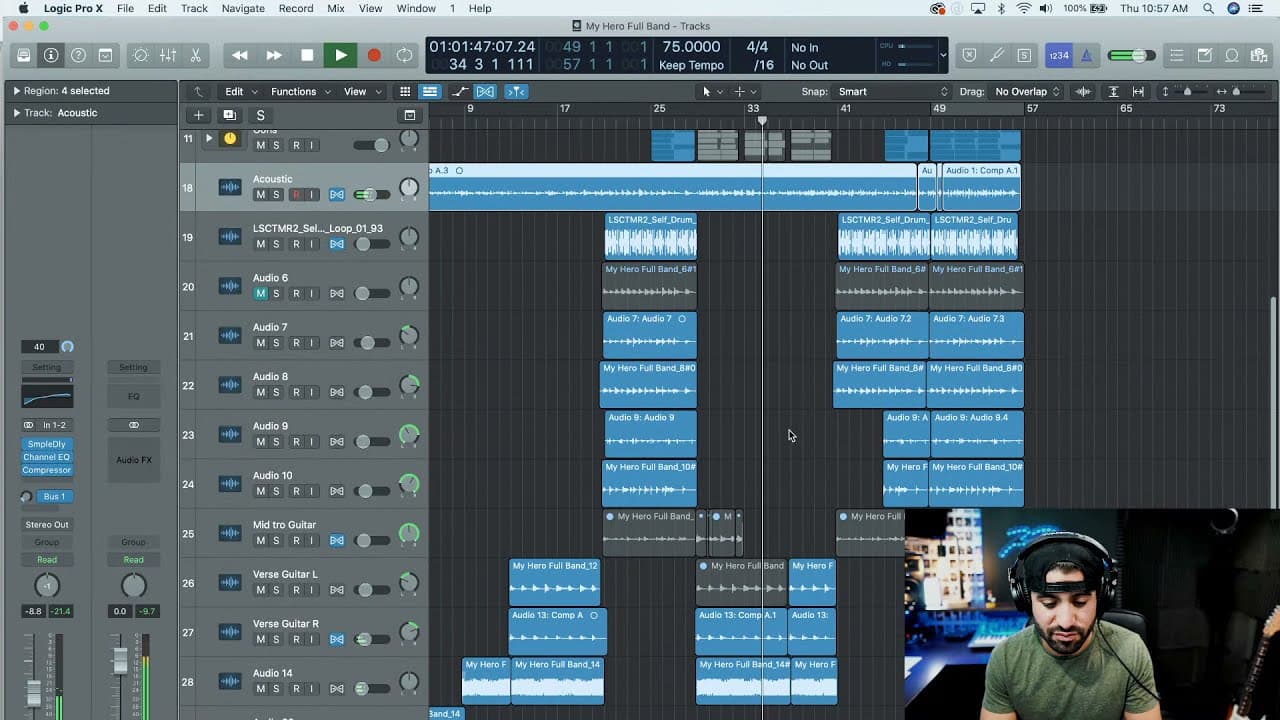Adjust the vertical zoom slider
Screen dimensions: 1280x720
point(1186,91)
